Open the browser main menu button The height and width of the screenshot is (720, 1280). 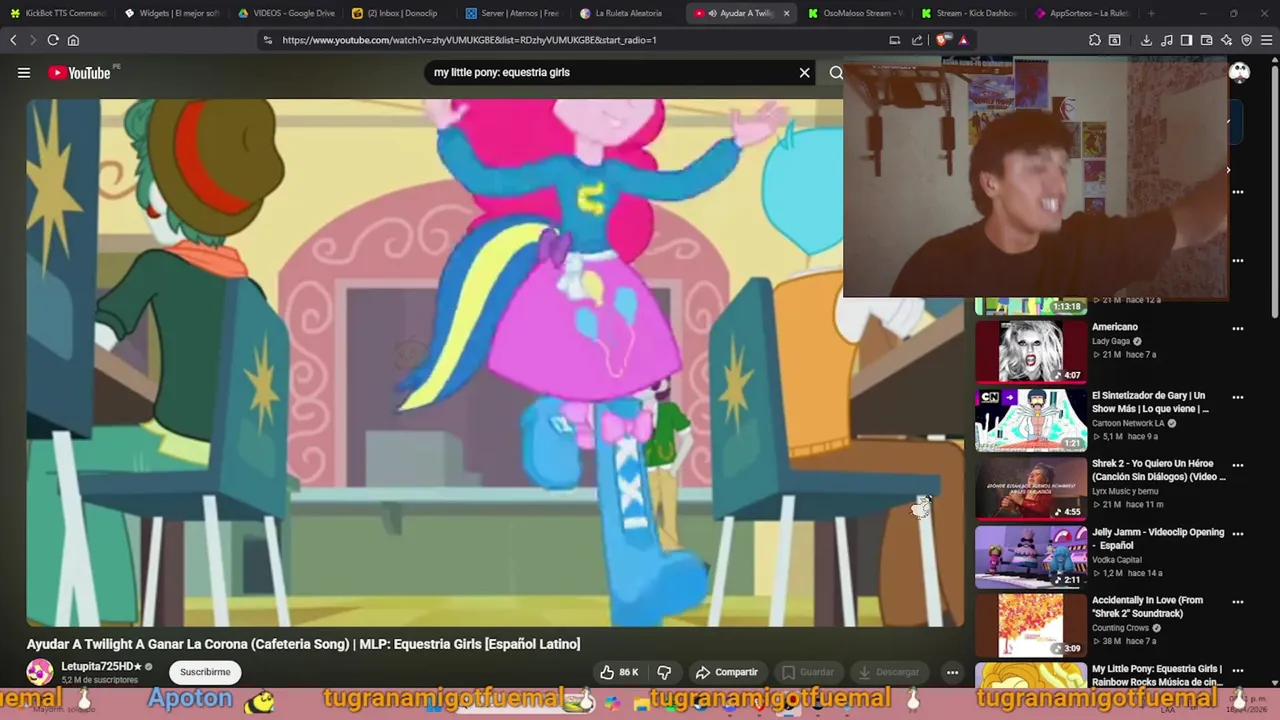1267,40
